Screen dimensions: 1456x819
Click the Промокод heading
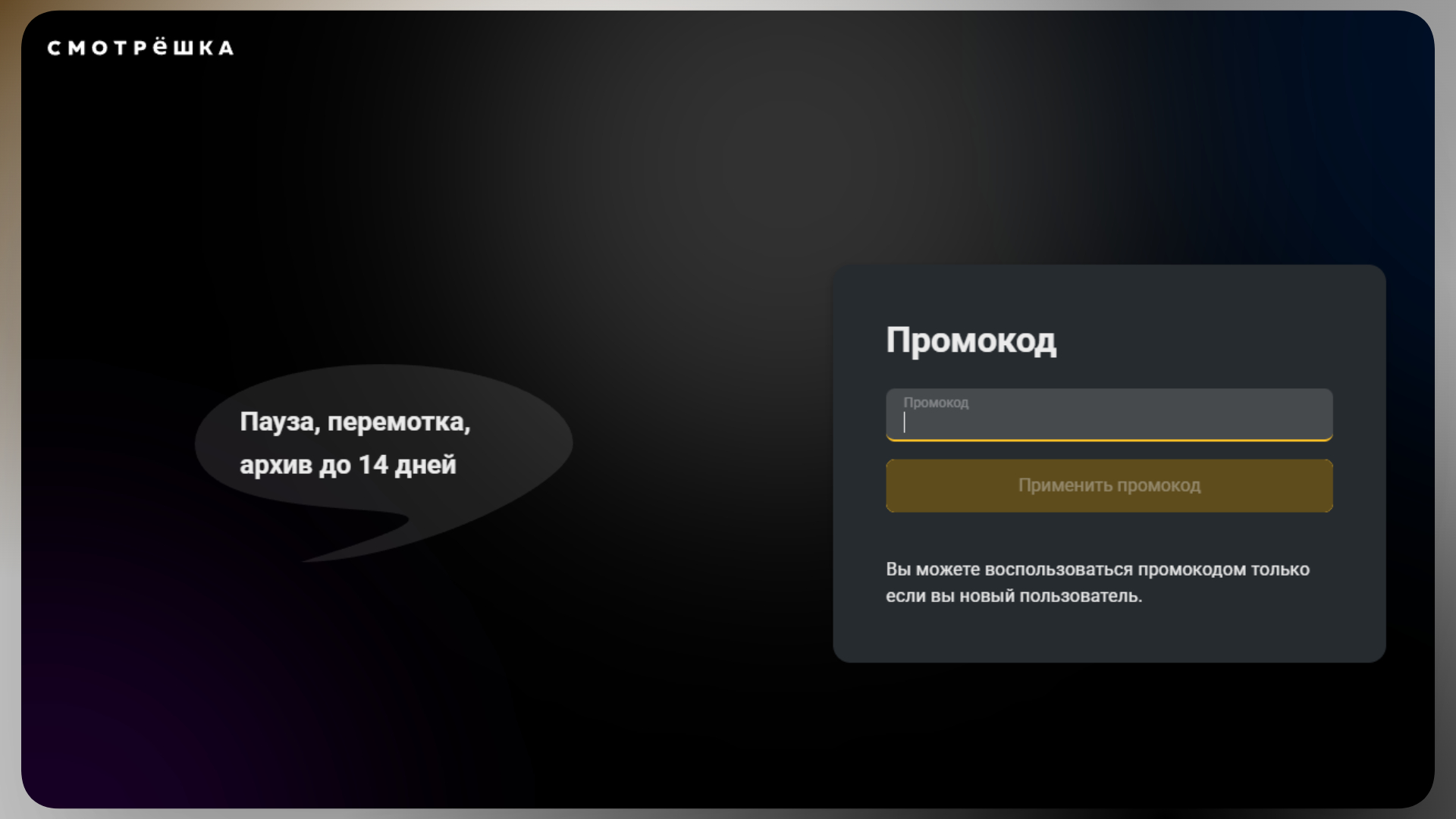click(973, 340)
